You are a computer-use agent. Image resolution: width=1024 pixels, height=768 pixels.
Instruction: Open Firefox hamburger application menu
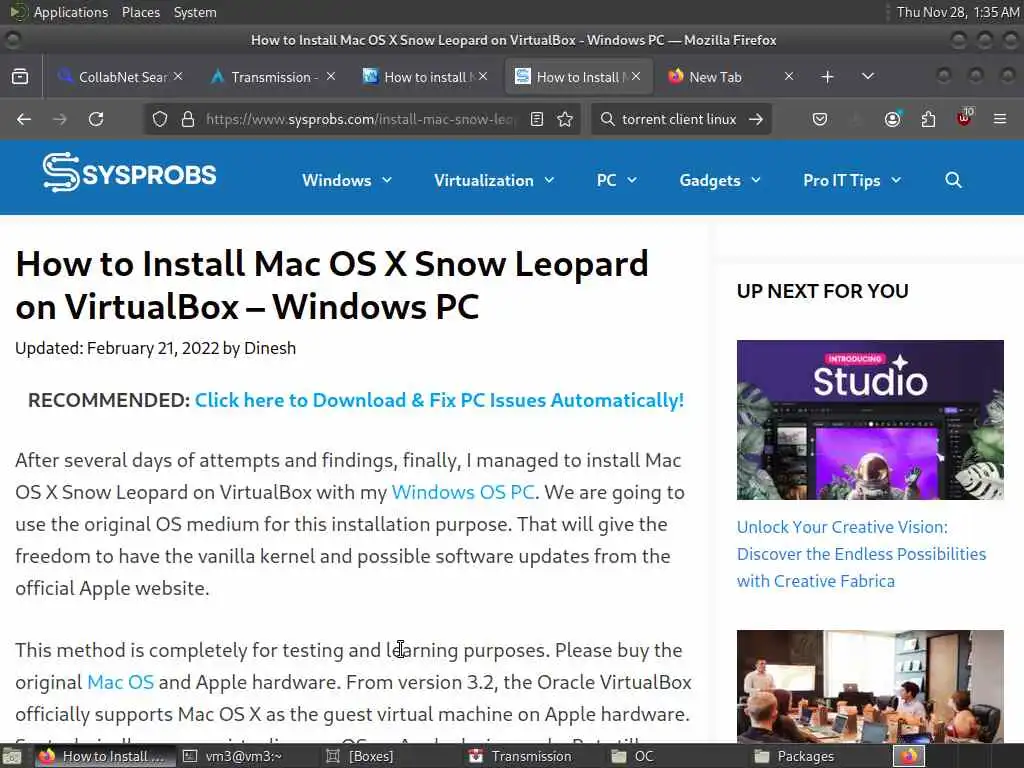pyautogui.click(x=999, y=119)
